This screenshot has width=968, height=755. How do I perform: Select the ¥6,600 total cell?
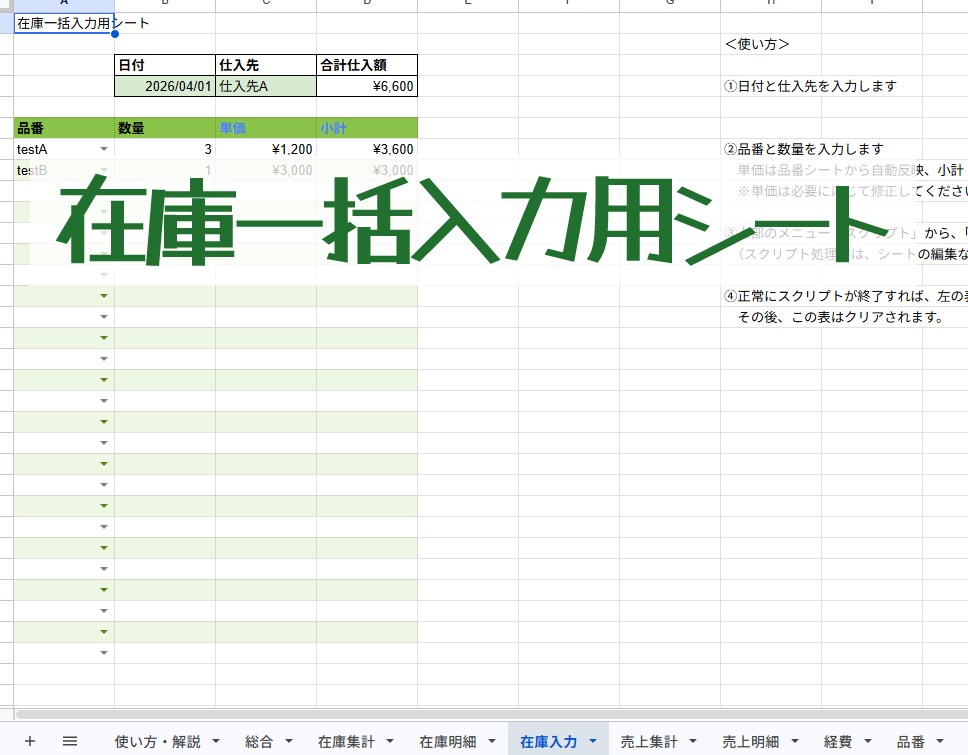(x=367, y=86)
